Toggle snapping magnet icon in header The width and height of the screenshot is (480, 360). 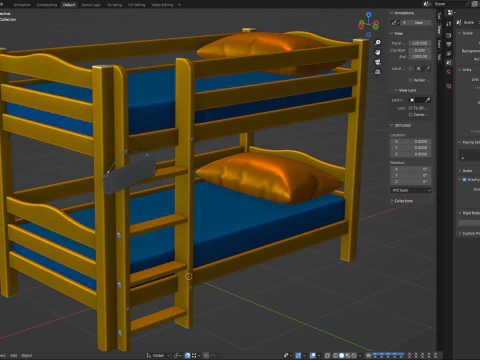187,355
